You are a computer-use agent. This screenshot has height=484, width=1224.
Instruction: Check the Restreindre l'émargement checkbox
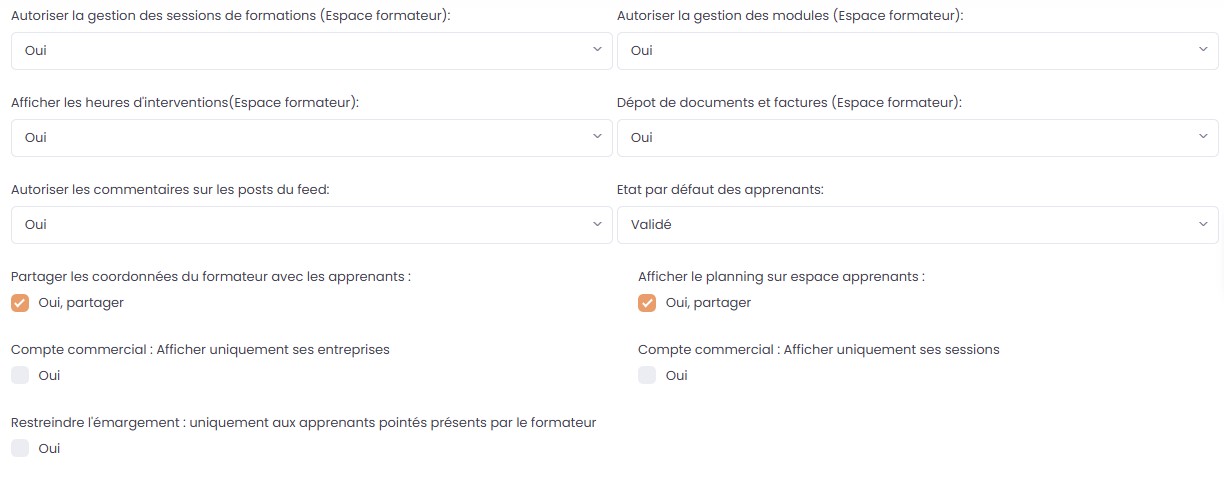20,449
